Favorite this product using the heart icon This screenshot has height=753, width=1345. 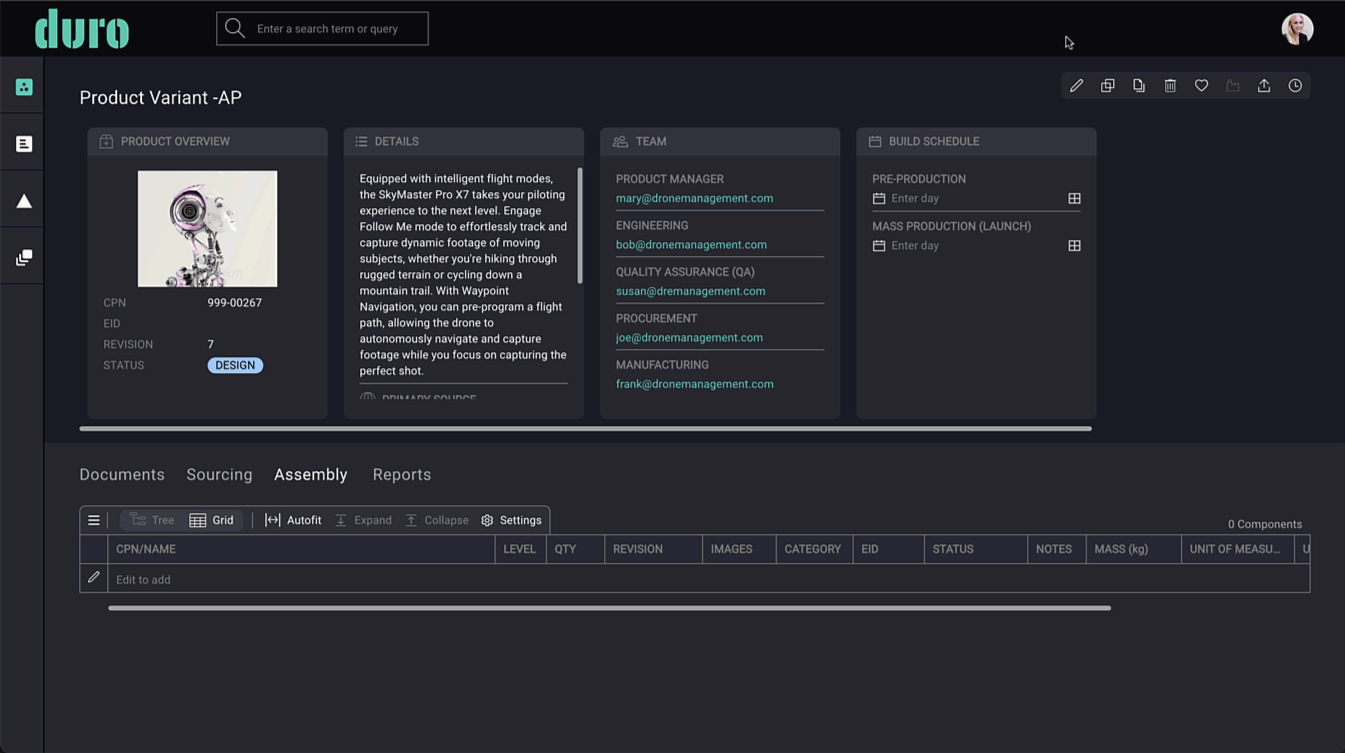1201,85
